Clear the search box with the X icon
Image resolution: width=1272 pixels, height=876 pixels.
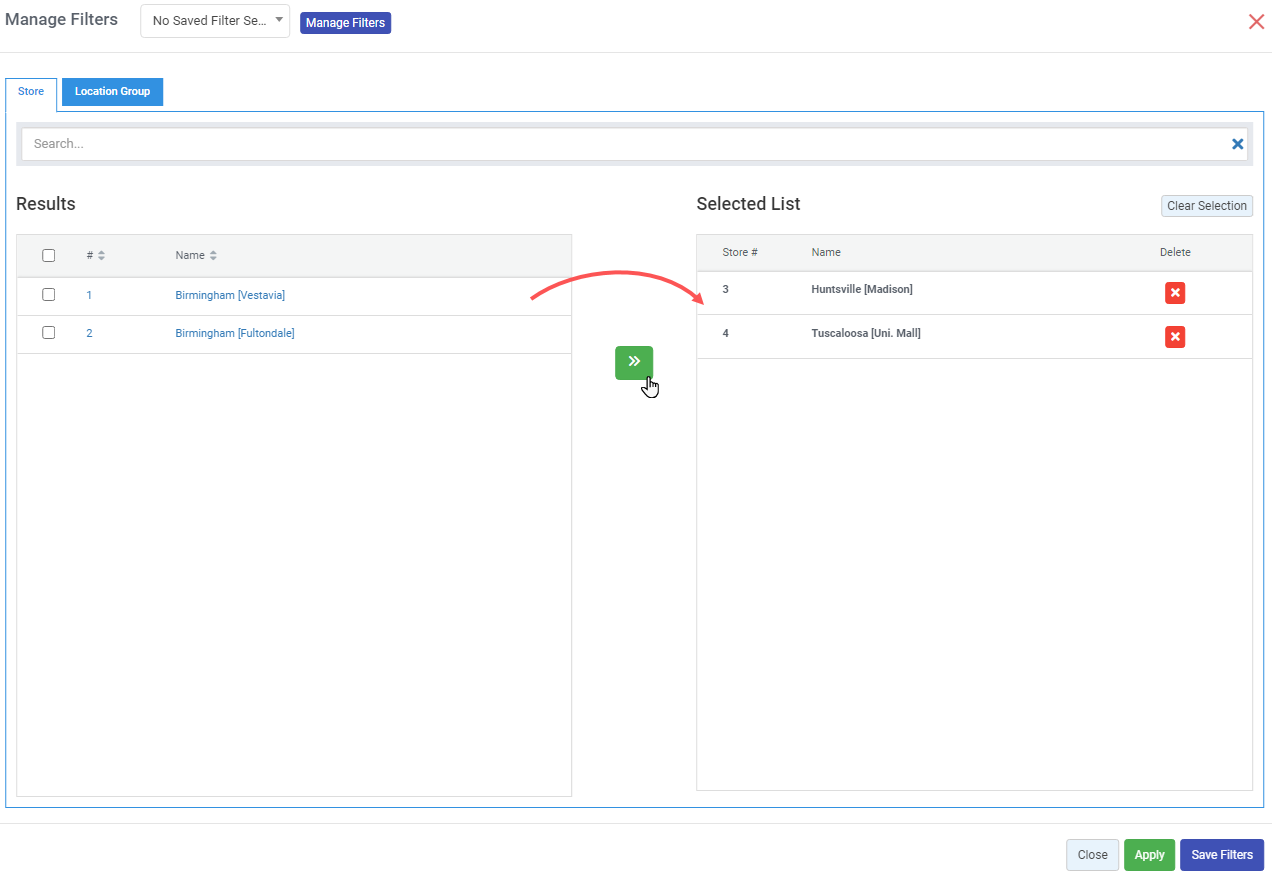1238,144
